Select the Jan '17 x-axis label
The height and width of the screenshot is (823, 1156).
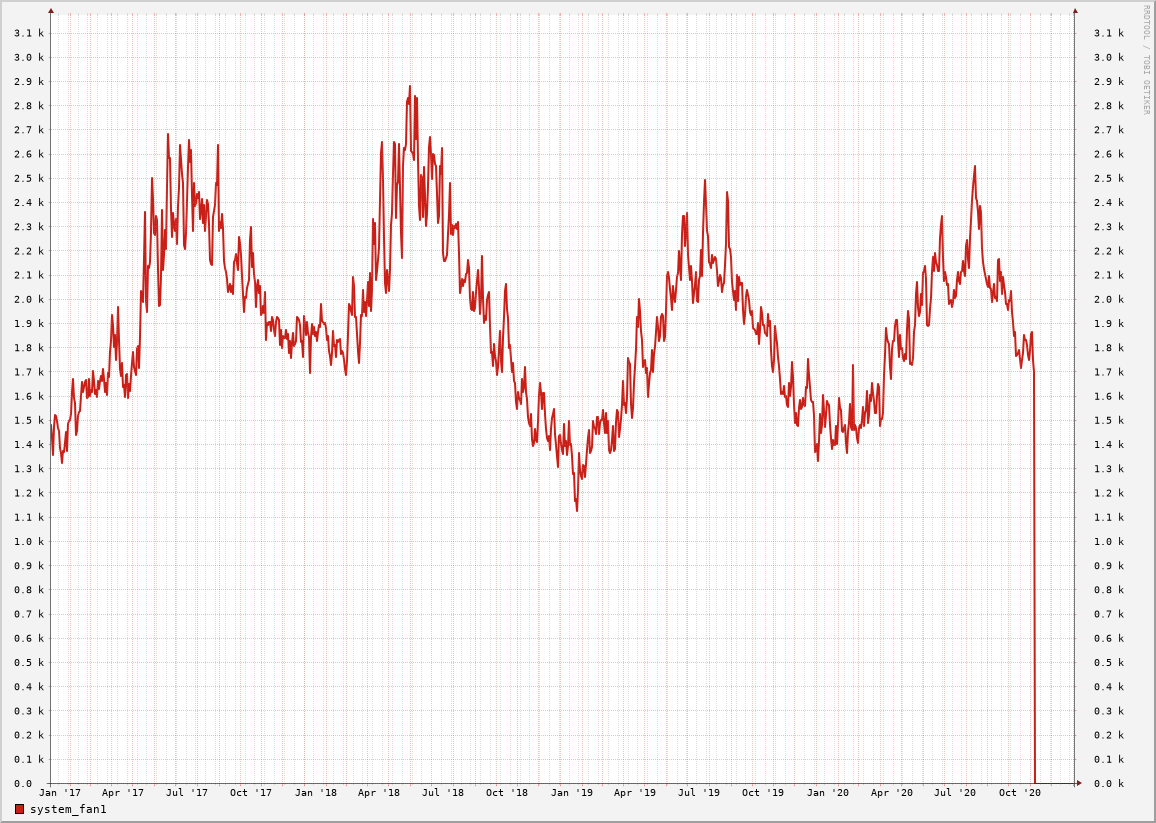[x=59, y=793]
